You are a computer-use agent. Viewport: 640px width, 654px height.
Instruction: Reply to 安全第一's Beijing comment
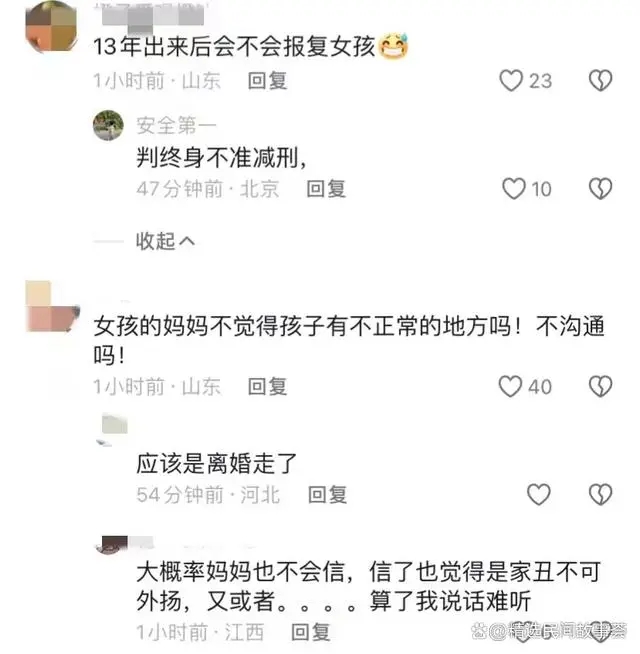pyautogui.click(x=326, y=189)
